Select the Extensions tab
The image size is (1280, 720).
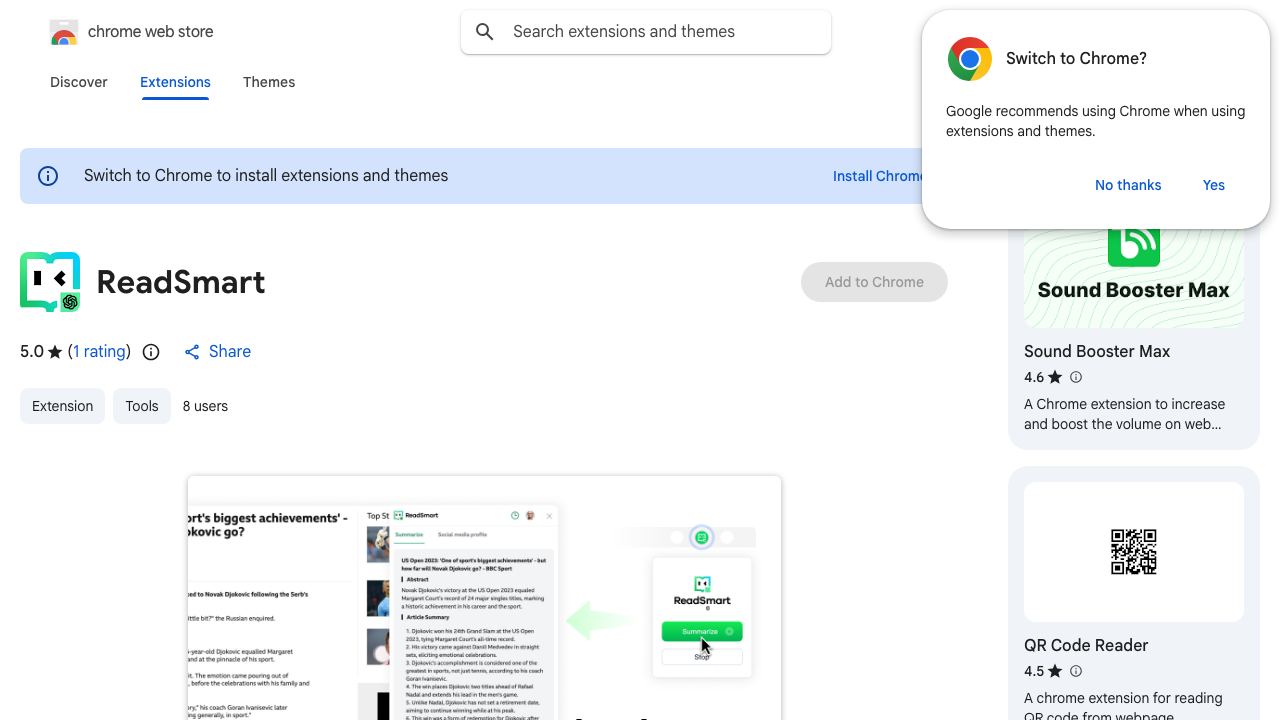click(x=175, y=82)
